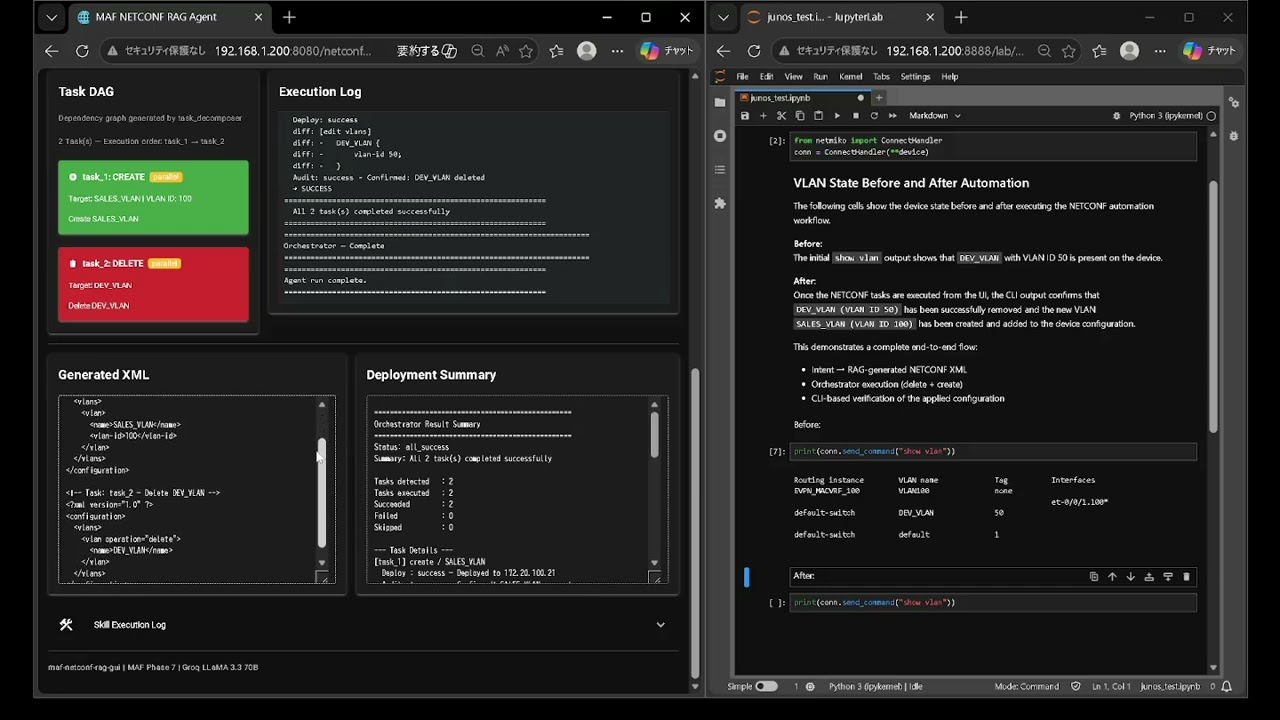Interrupt the kernel with stop icon

855,116
